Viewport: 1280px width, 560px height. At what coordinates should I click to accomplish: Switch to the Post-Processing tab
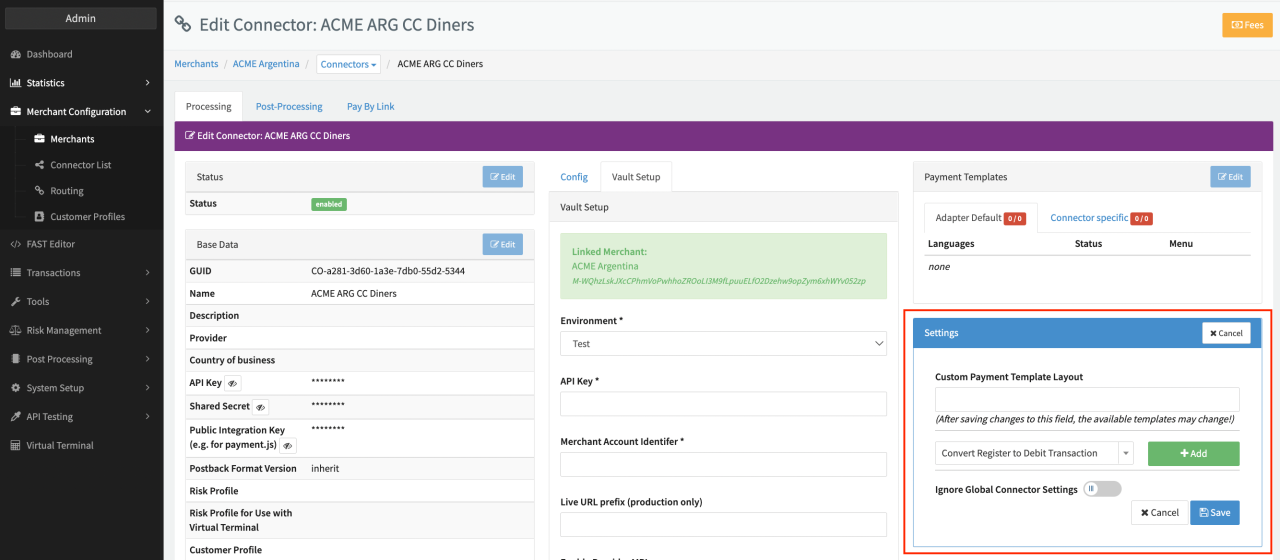click(289, 106)
